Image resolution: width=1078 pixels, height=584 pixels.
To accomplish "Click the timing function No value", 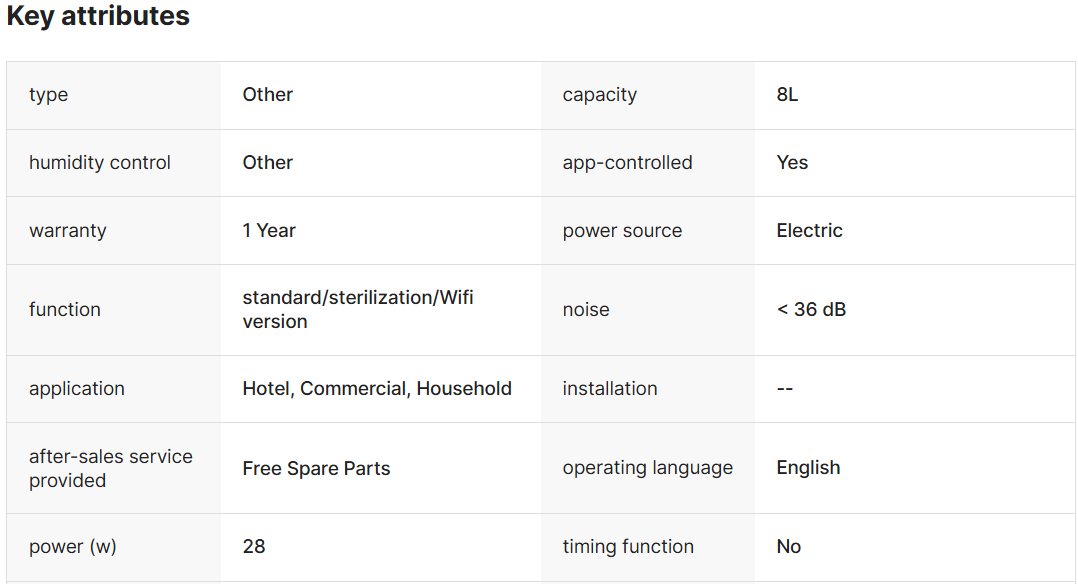I will 789,547.
